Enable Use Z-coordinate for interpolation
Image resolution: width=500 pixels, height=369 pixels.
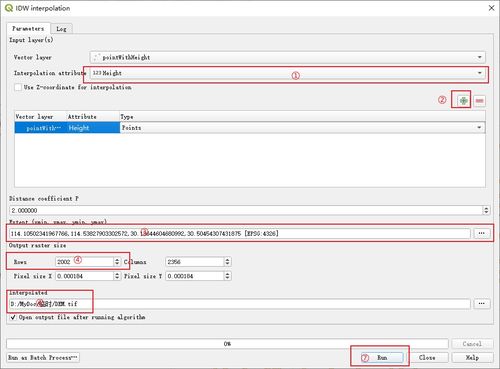coord(18,87)
